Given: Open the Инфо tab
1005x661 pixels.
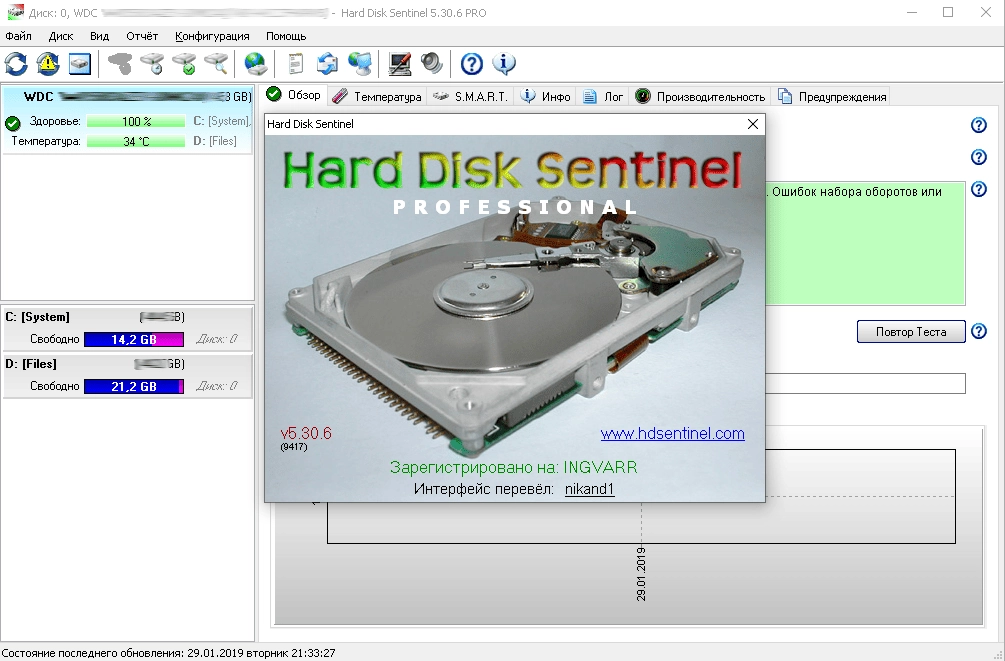Looking at the screenshot, I should (545, 97).
